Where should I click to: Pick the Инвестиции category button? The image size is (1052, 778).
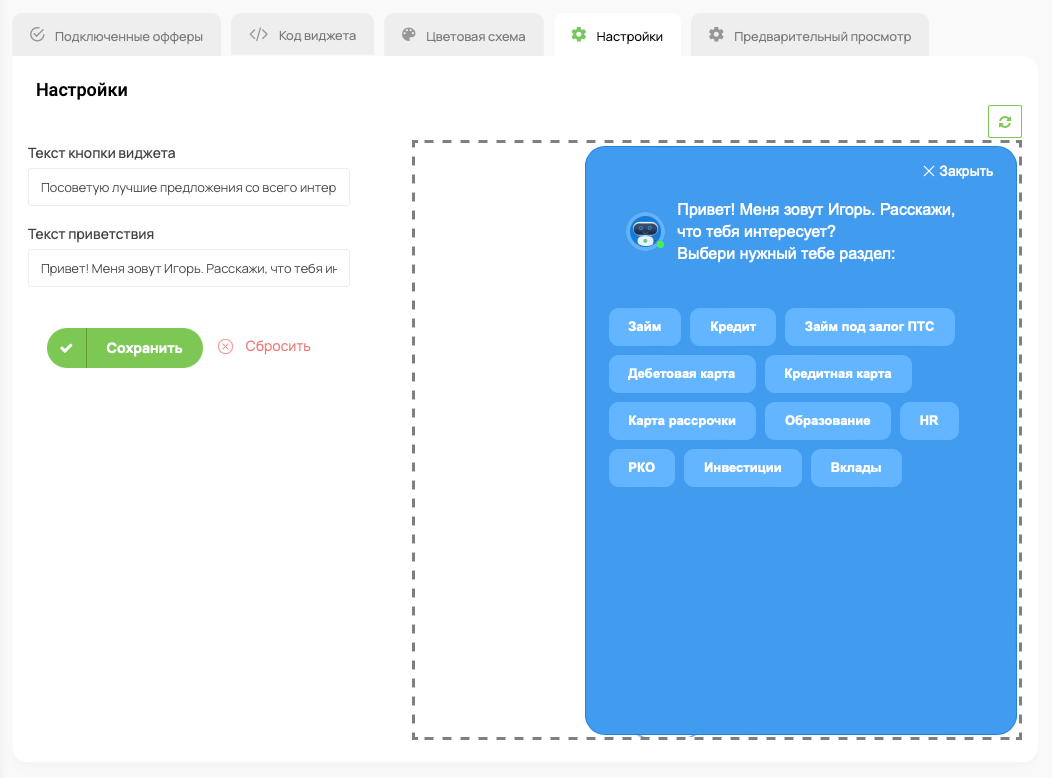point(742,468)
